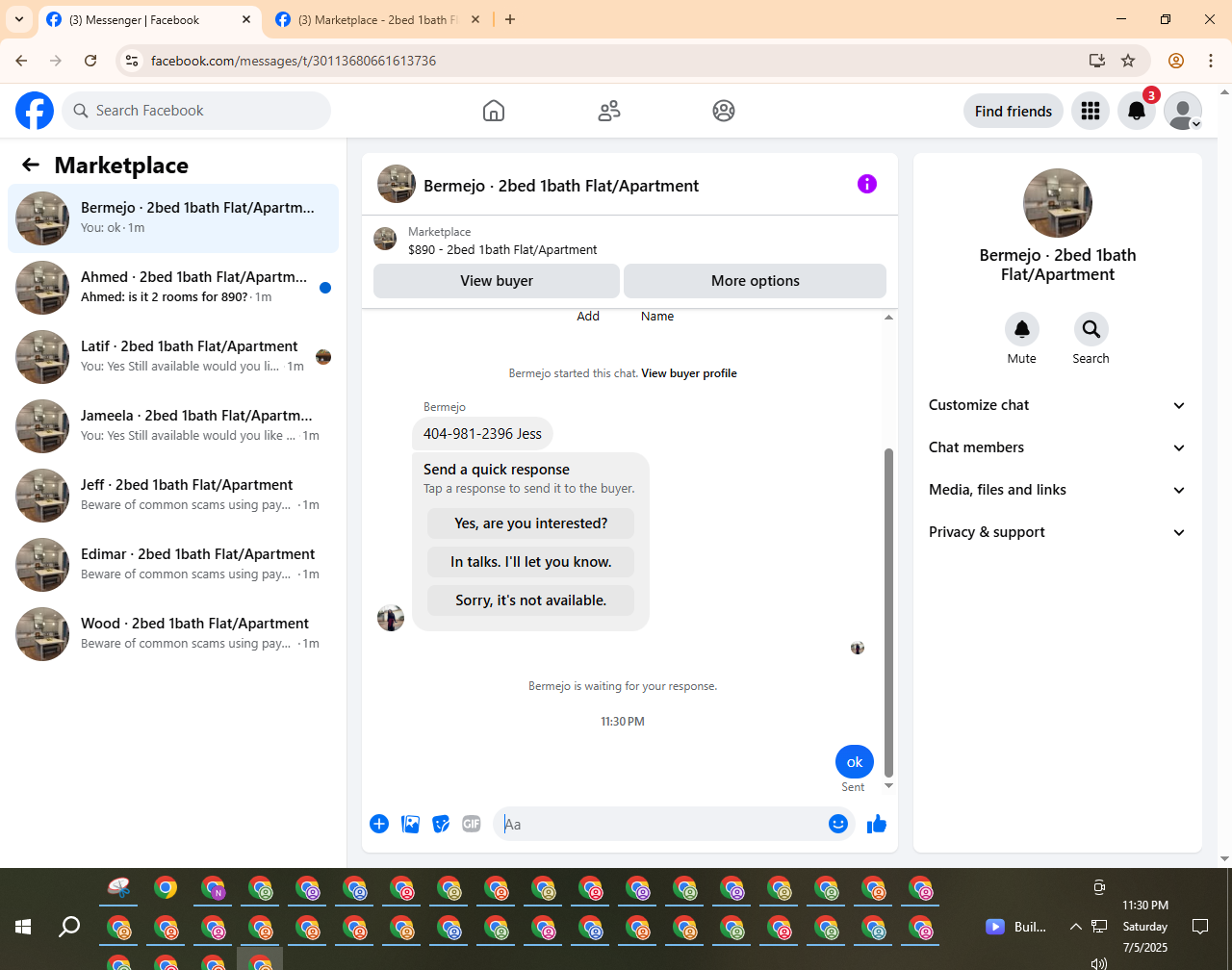Search in conversation magnifier icon
Viewport: 1232px width, 970px height.
coord(1091,330)
